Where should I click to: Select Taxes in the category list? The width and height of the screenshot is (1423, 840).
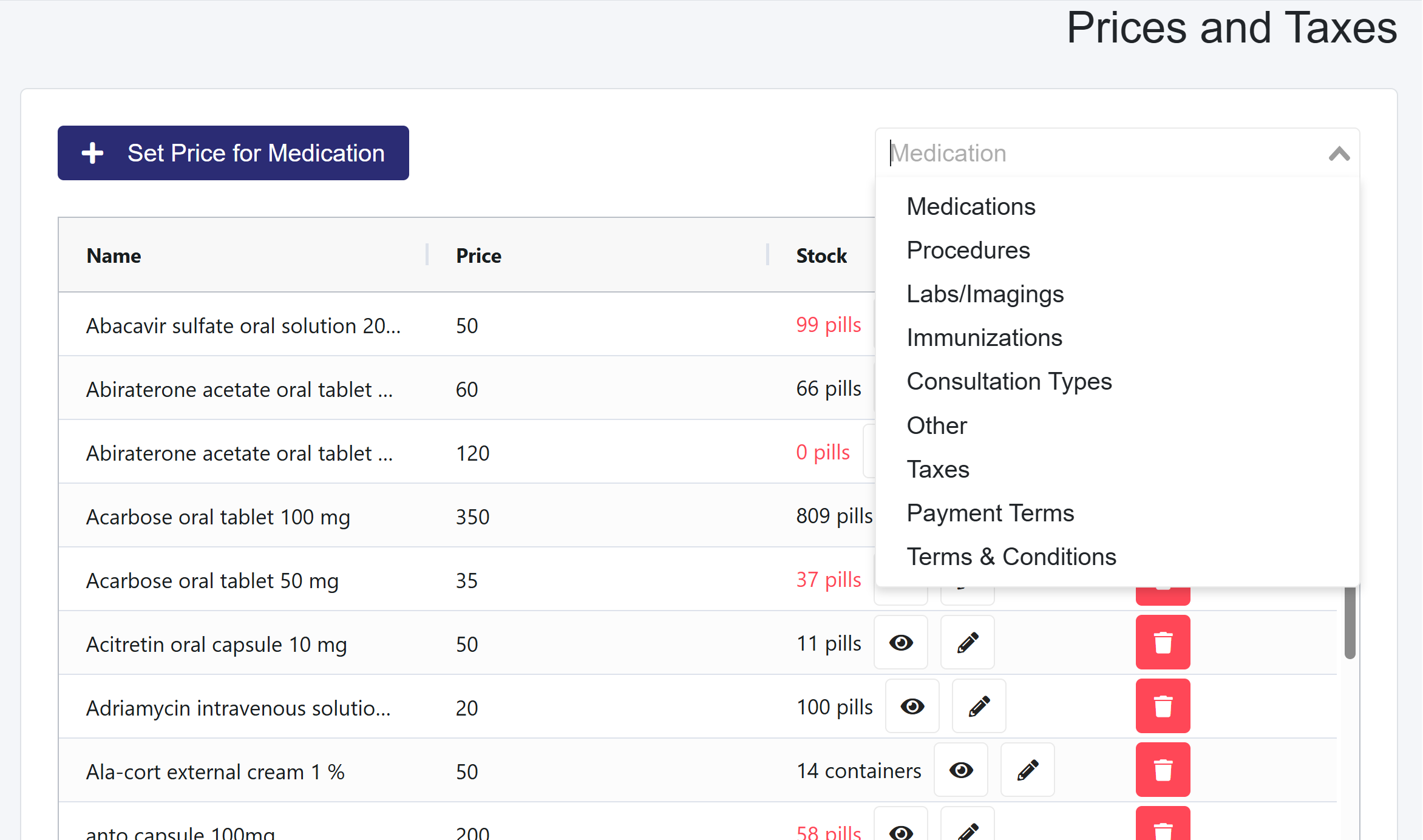937,469
